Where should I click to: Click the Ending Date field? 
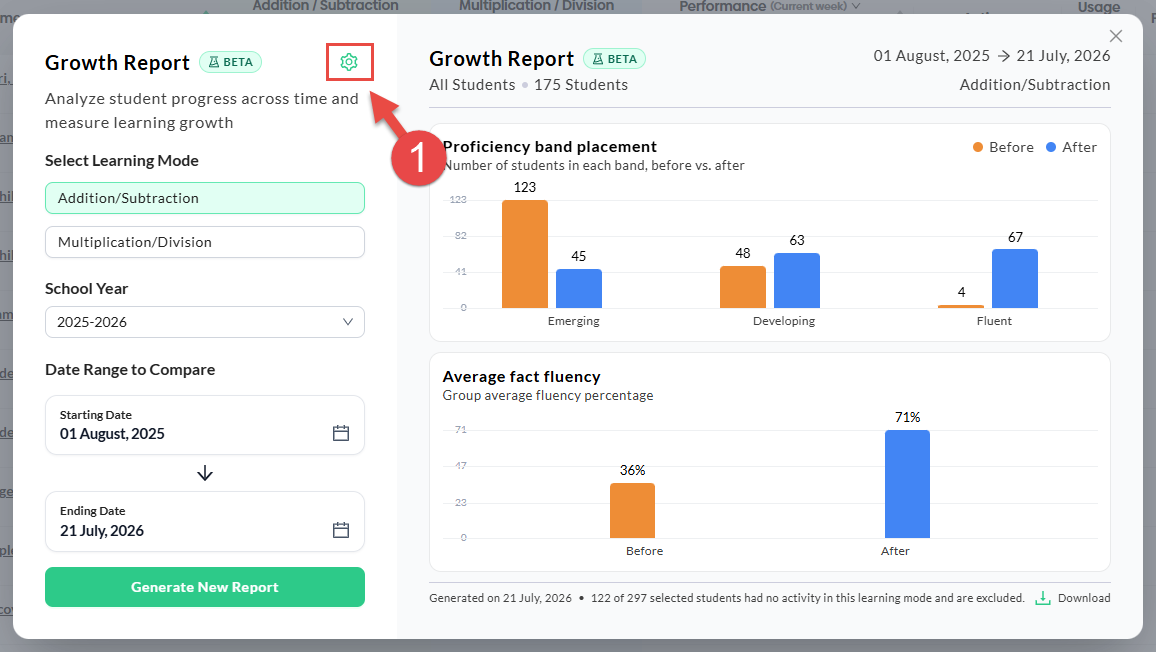205,521
